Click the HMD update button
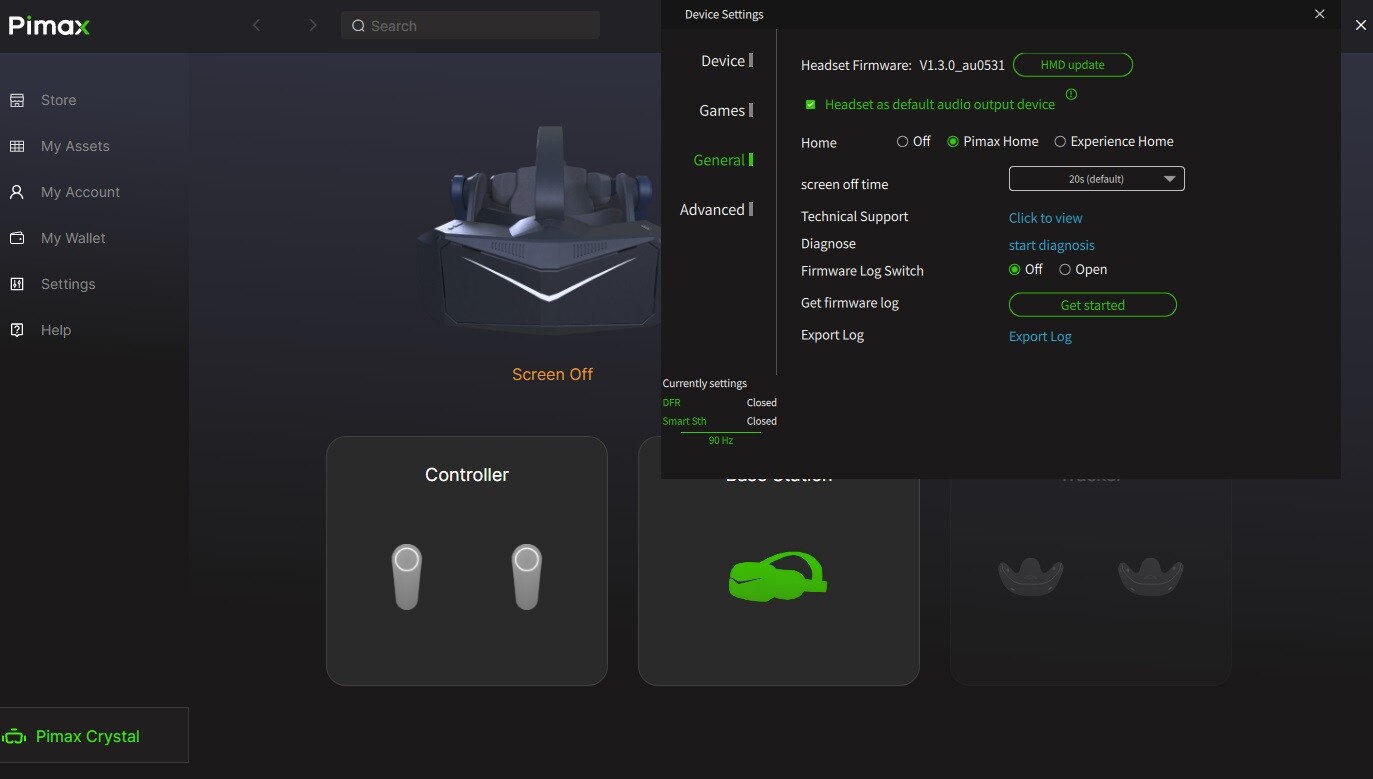This screenshot has height=779, width=1373. (x=1073, y=65)
